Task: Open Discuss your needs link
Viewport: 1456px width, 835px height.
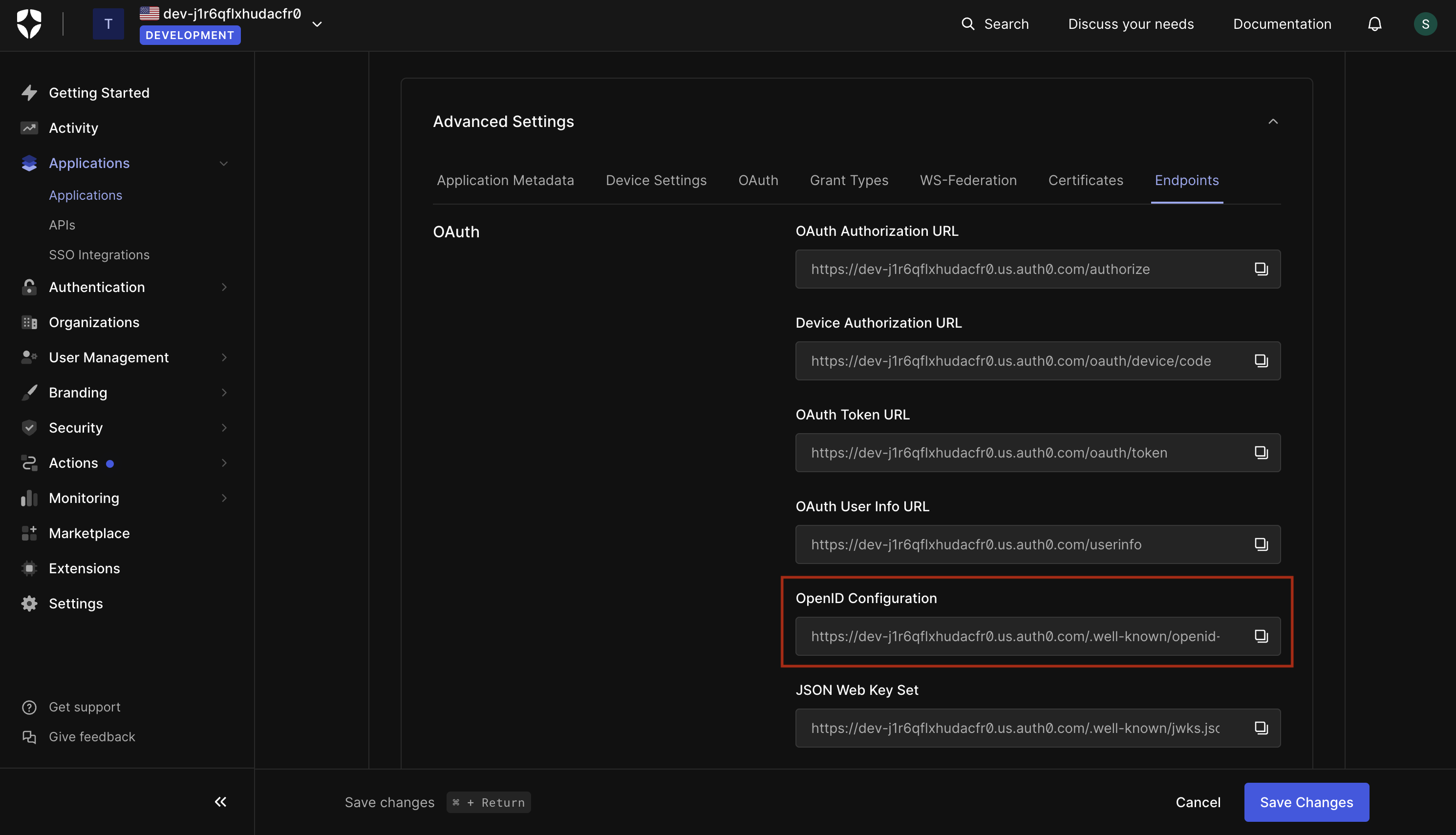Action: (x=1131, y=23)
